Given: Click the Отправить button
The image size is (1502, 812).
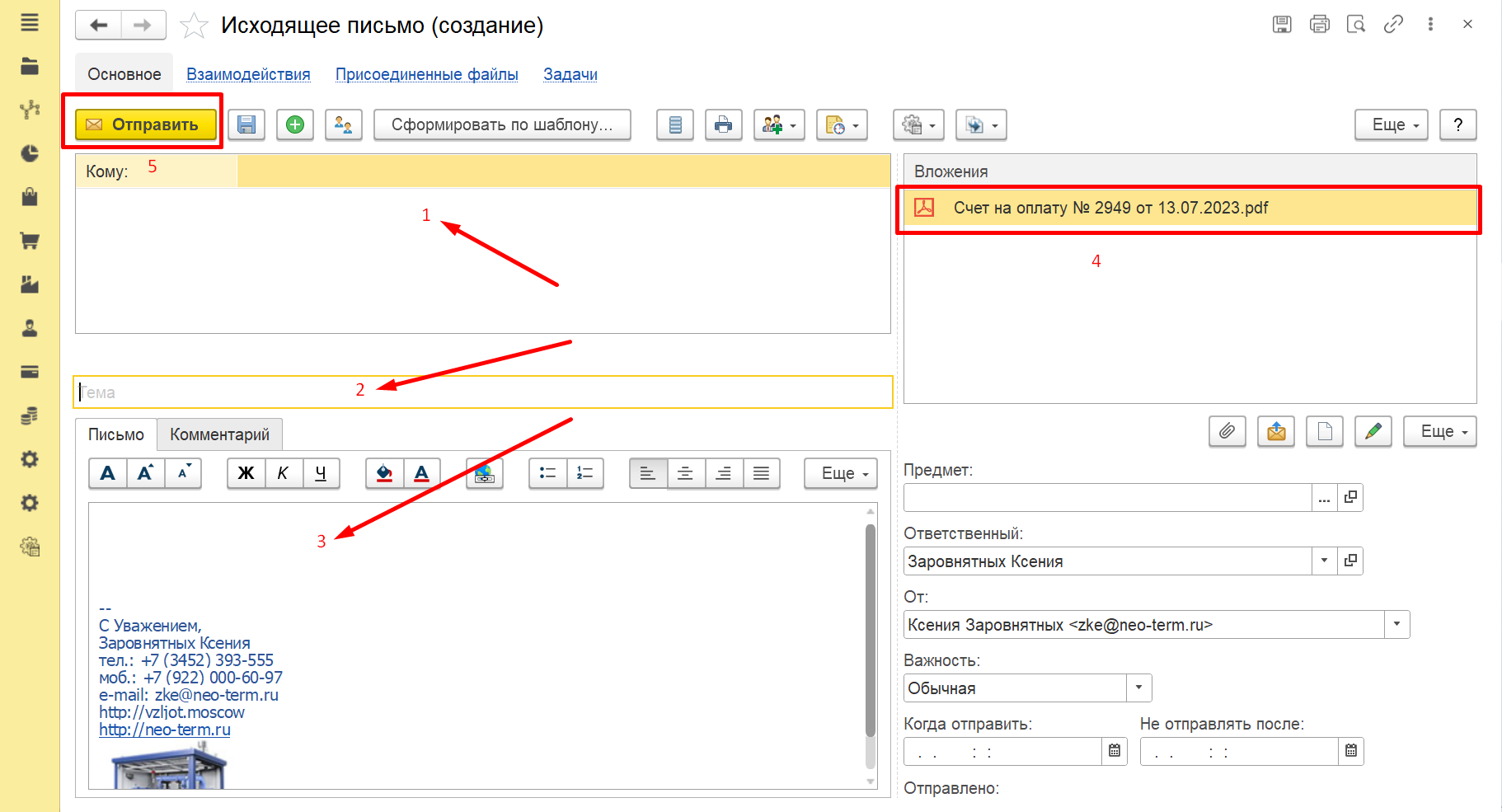Looking at the screenshot, I should (x=146, y=124).
